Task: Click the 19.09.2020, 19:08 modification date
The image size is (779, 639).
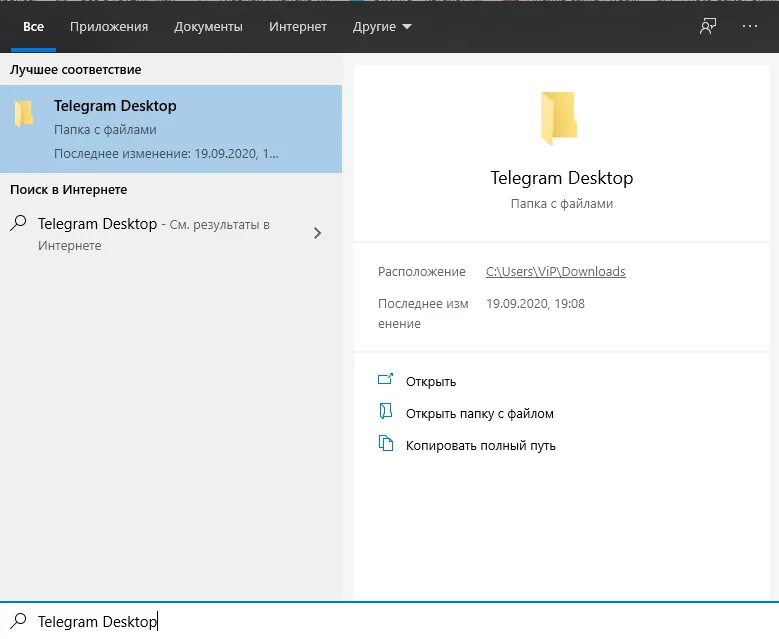Action: [535, 304]
